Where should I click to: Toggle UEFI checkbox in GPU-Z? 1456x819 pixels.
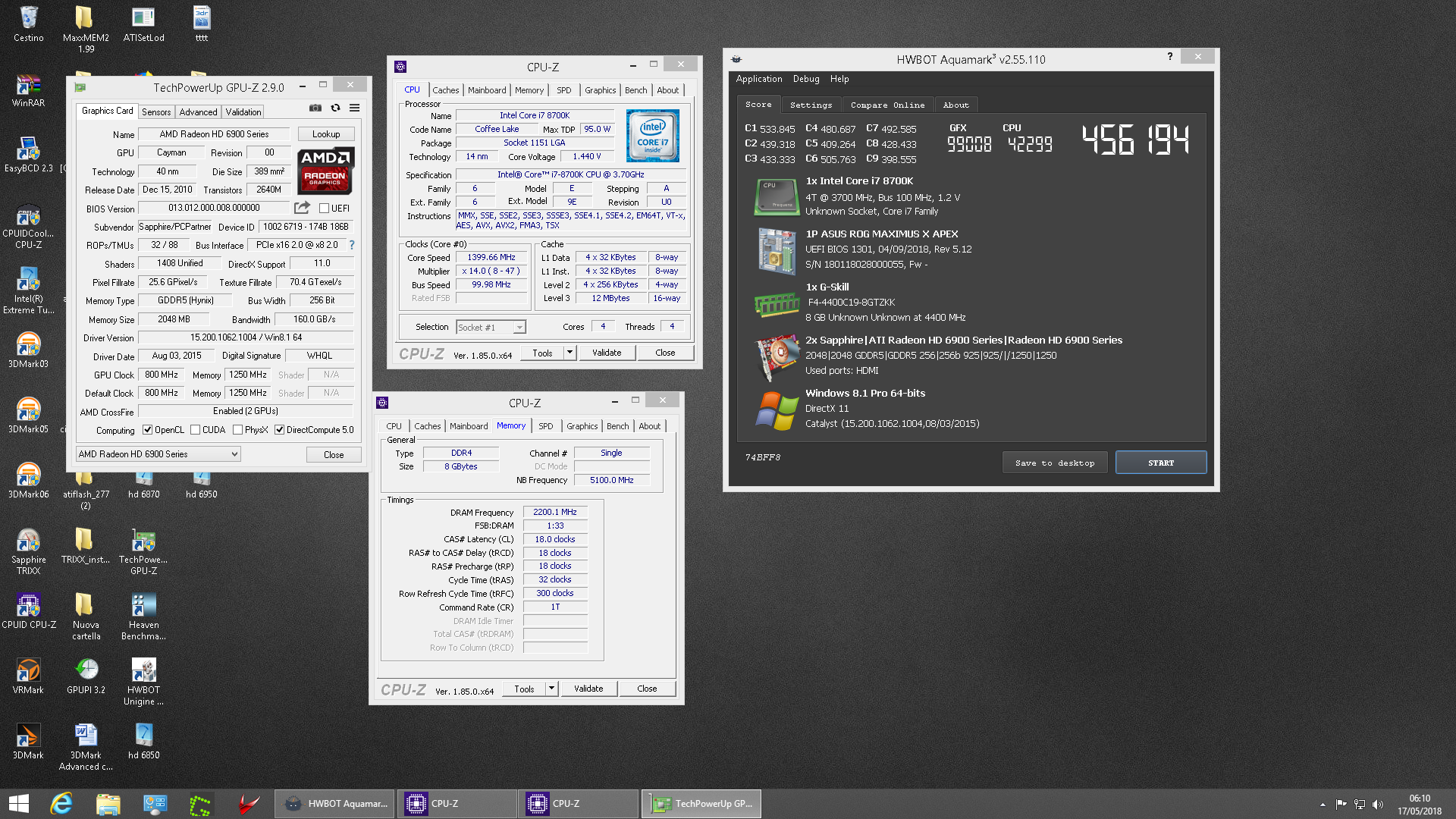[x=324, y=209]
